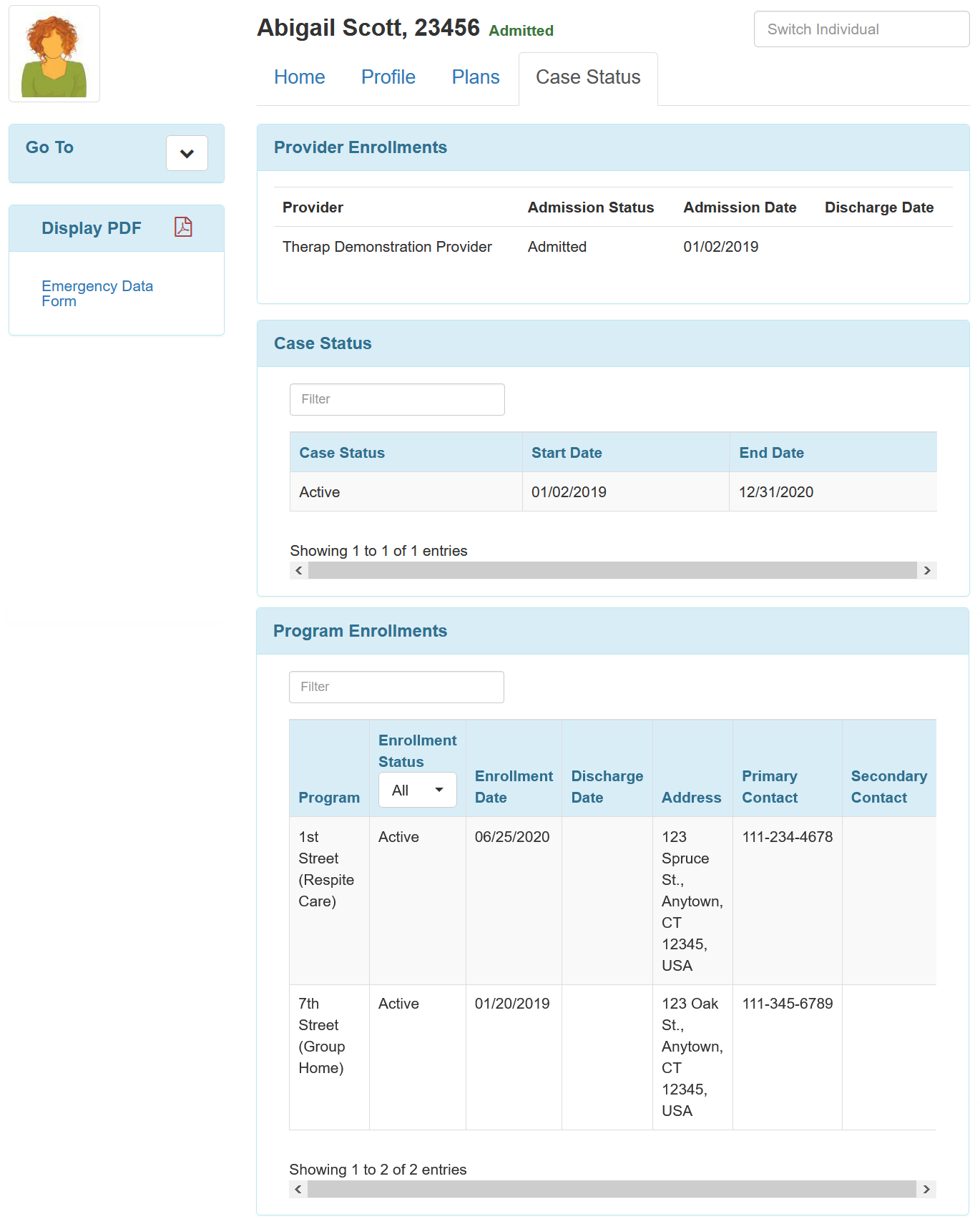Click the Admitted status label by name

click(x=521, y=31)
